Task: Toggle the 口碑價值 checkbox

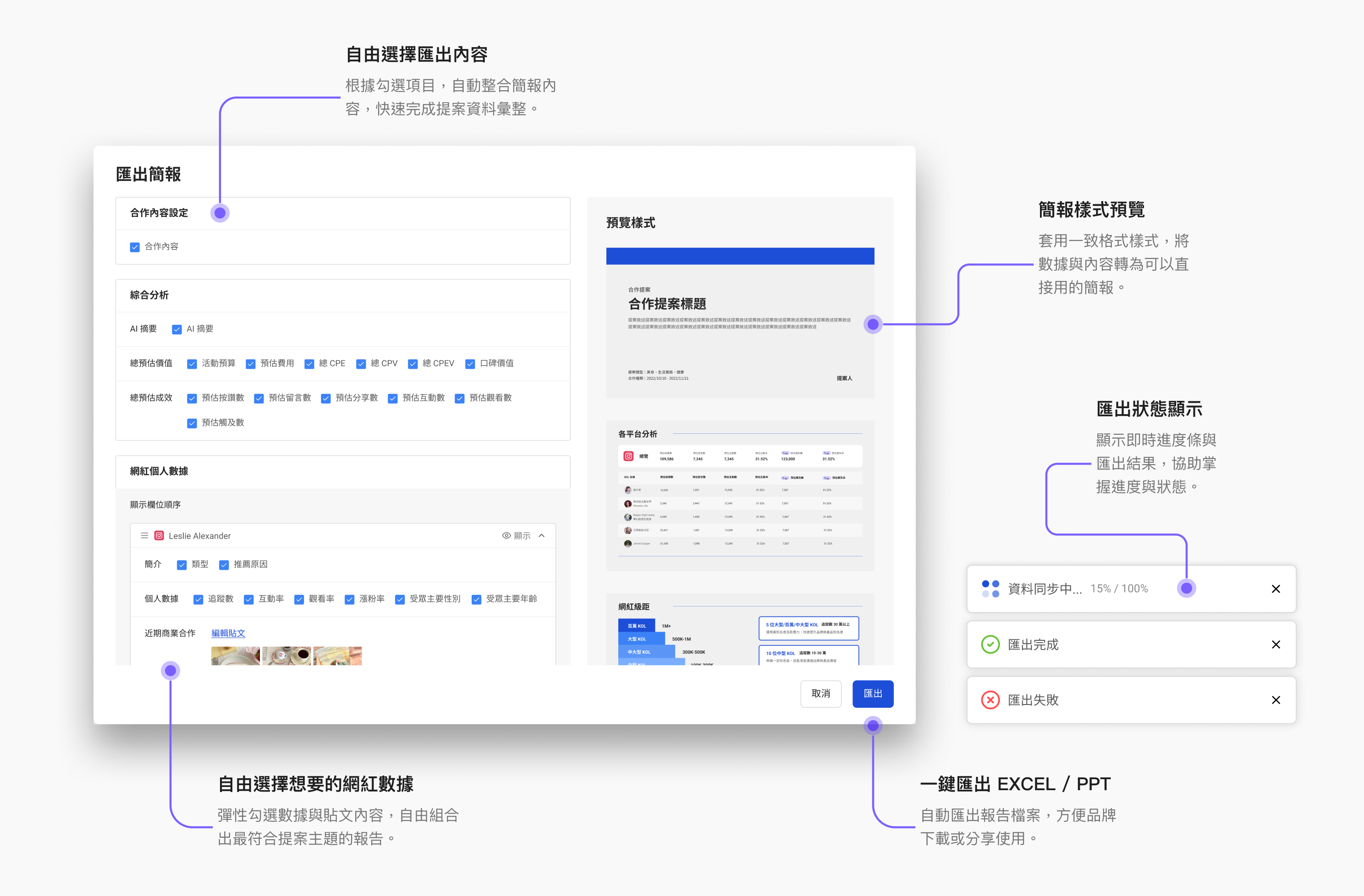Action: 470,364
